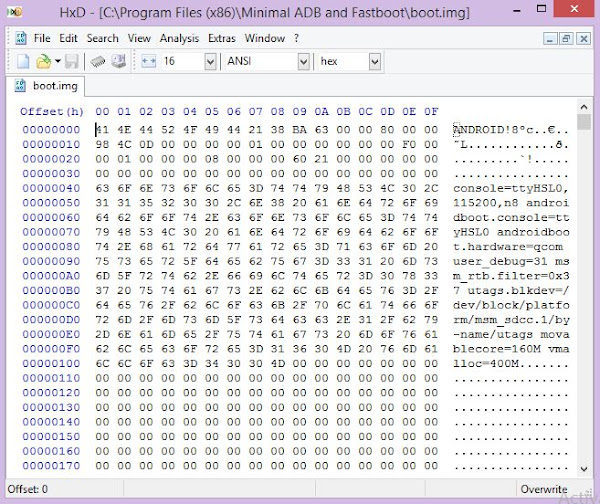Open the ANSI charset dropdown
Image resolution: width=600 pixels, height=504 pixels.
click(303, 62)
